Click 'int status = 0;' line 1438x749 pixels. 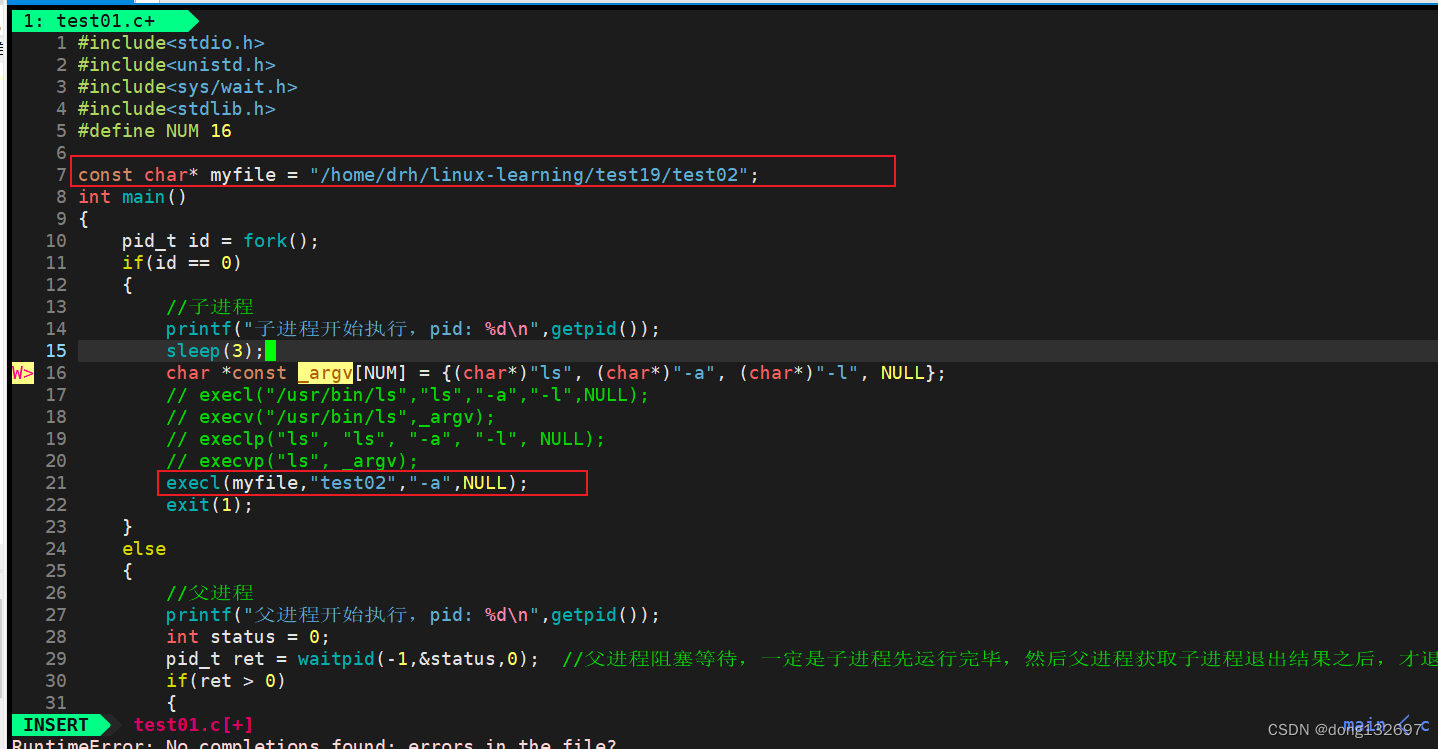tap(248, 637)
